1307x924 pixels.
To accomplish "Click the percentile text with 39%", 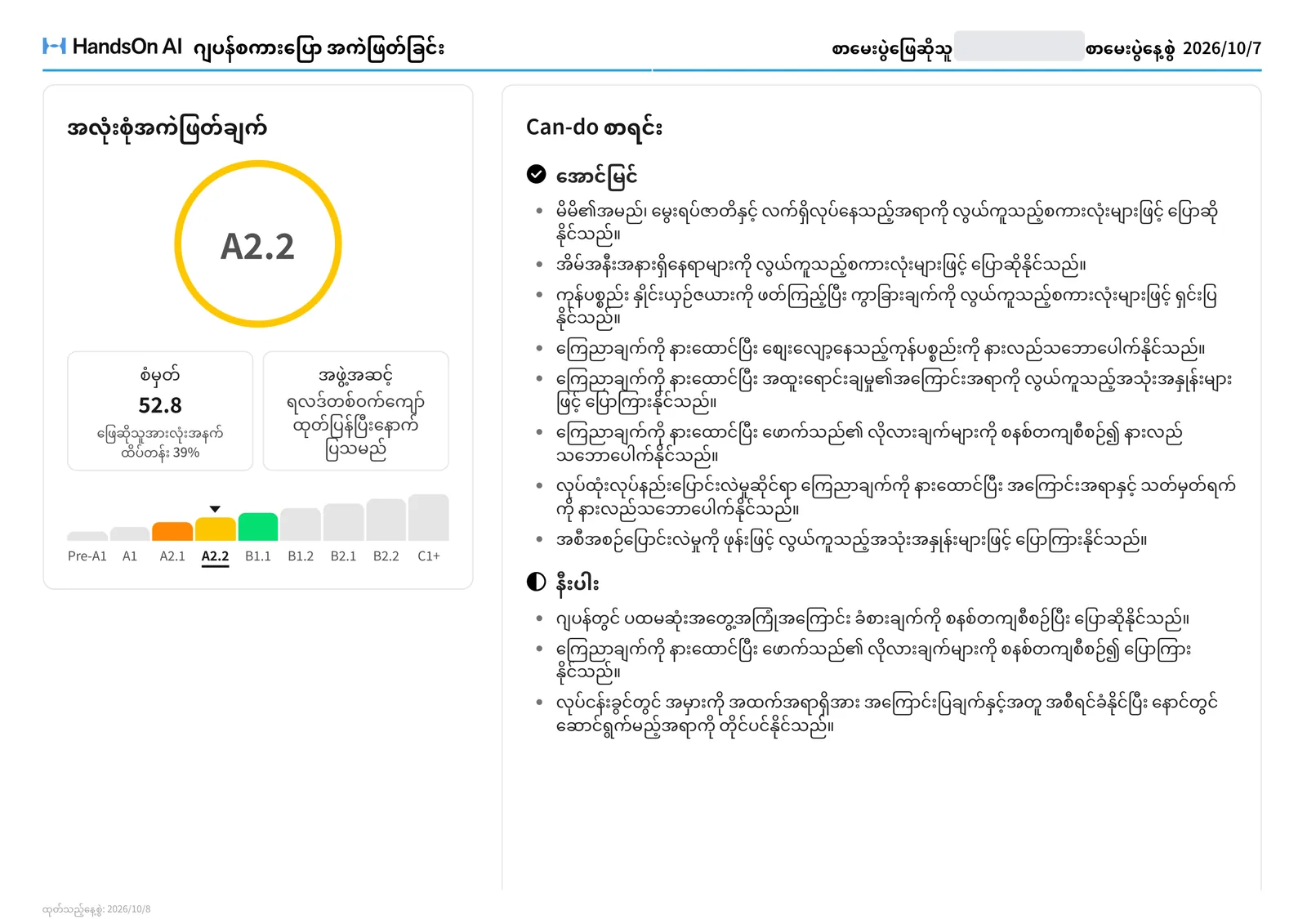I will (x=160, y=443).
